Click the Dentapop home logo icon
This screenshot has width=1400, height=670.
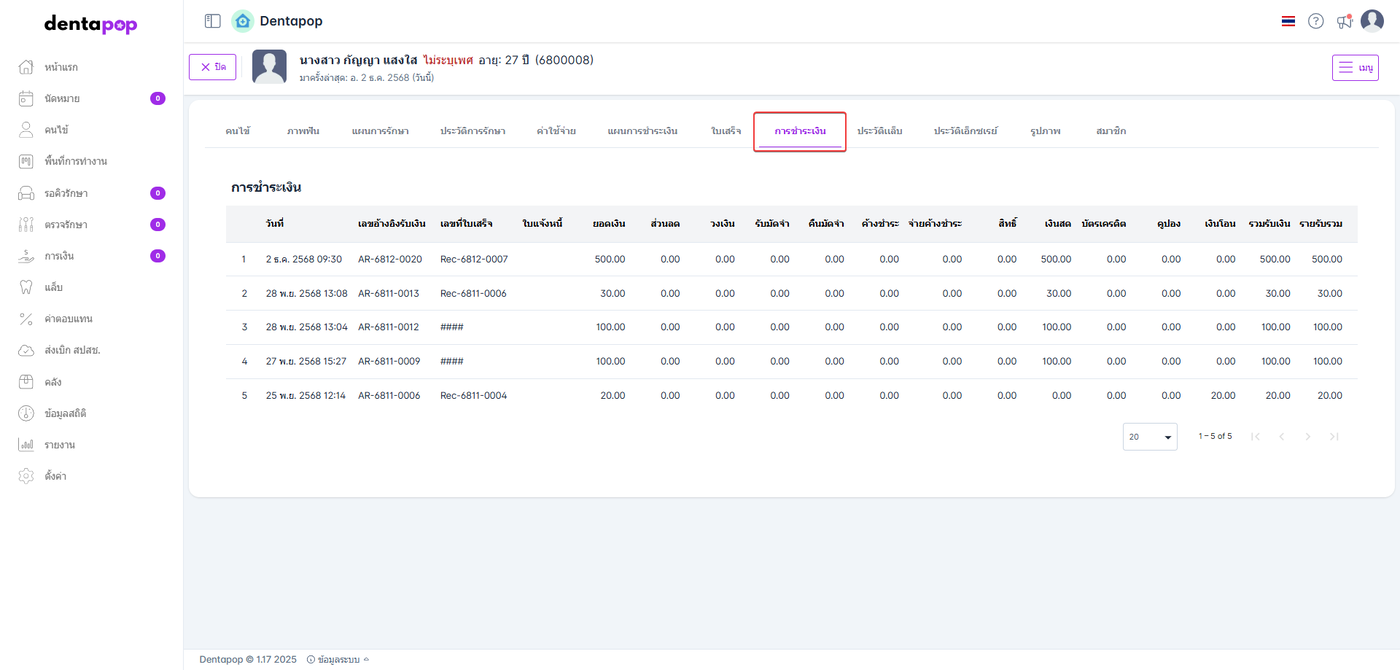tap(242, 21)
